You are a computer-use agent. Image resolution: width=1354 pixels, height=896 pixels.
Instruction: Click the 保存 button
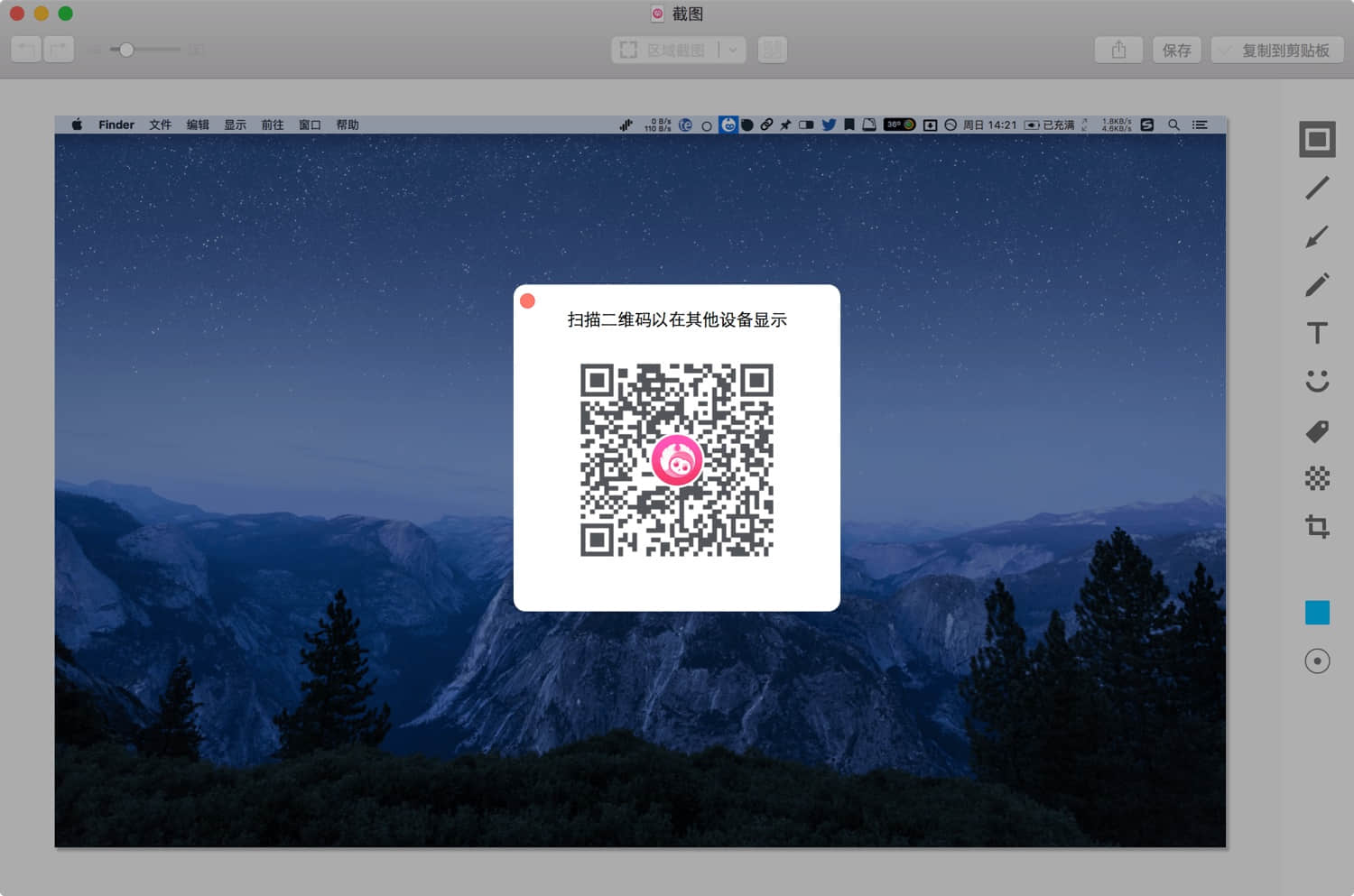[1177, 50]
